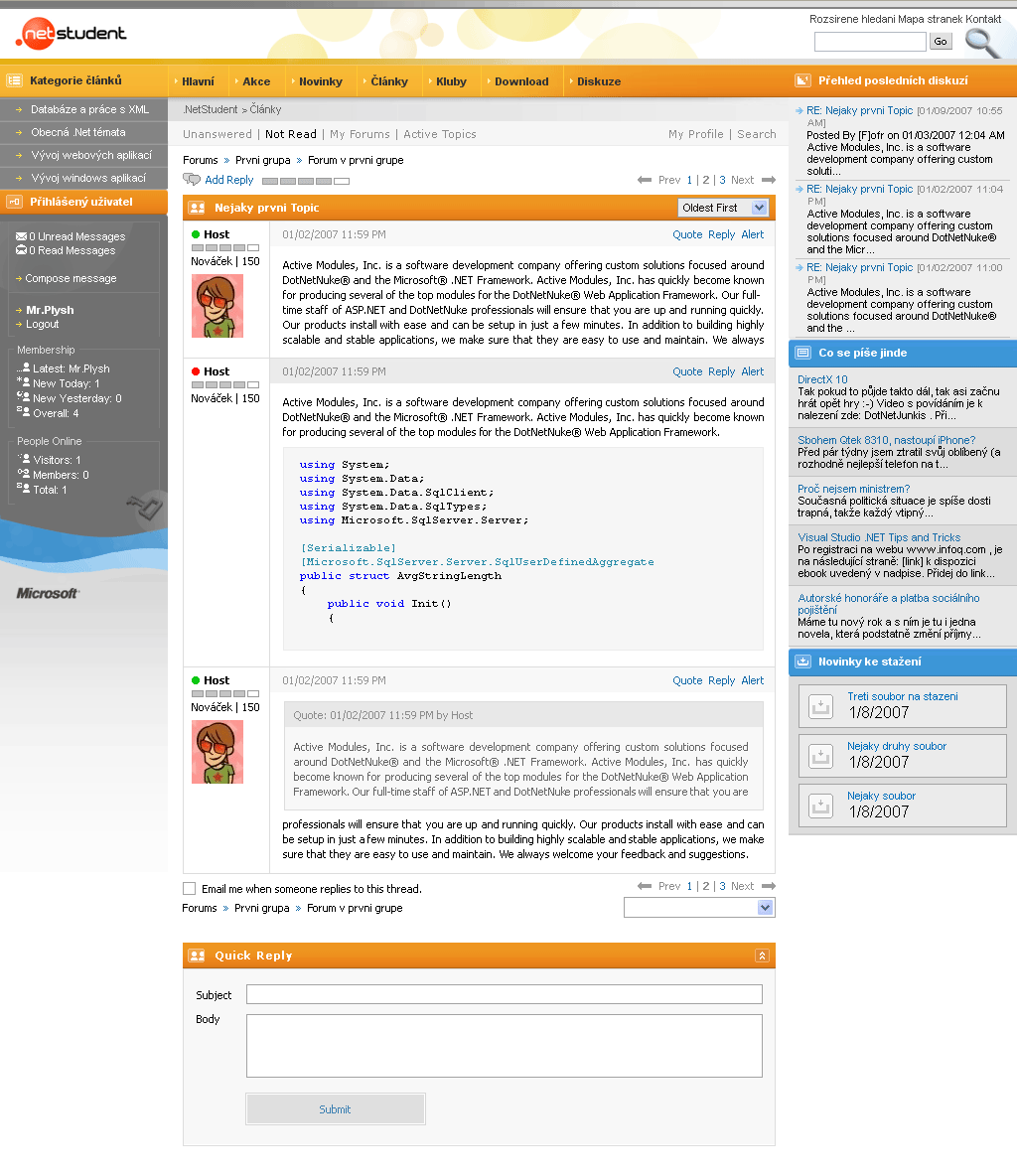Image resolution: width=1017 pixels, height=1176 pixels.
Task: Focus the header search input field
Action: click(x=870, y=42)
